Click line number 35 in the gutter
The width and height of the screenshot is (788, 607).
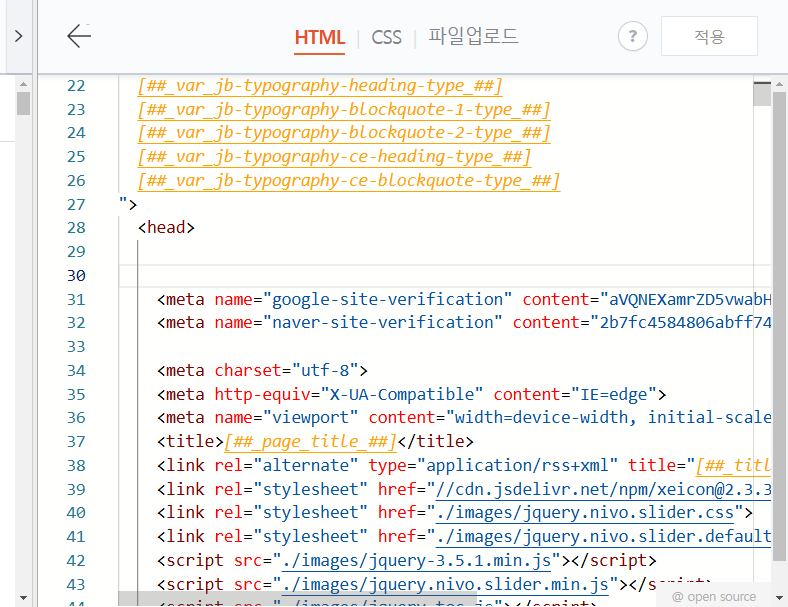coord(76,395)
